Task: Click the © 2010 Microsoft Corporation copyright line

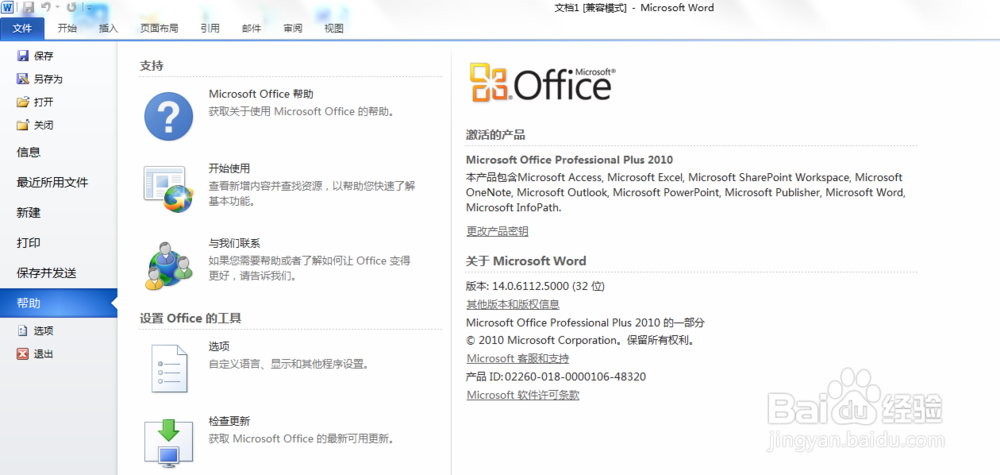Action: point(580,340)
